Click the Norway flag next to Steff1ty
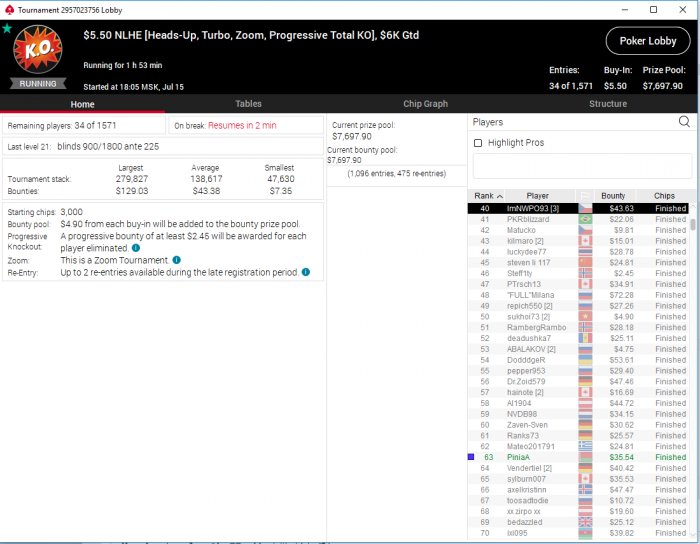This screenshot has width=700, height=544. (585, 274)
